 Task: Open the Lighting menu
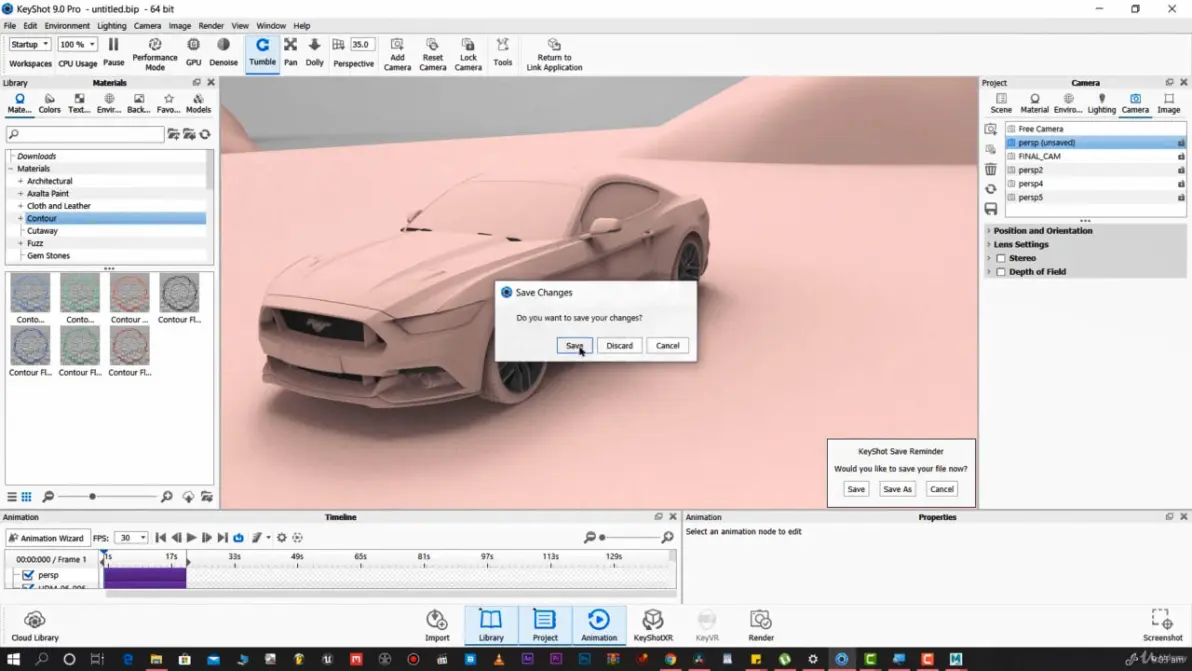pos(112,26)
